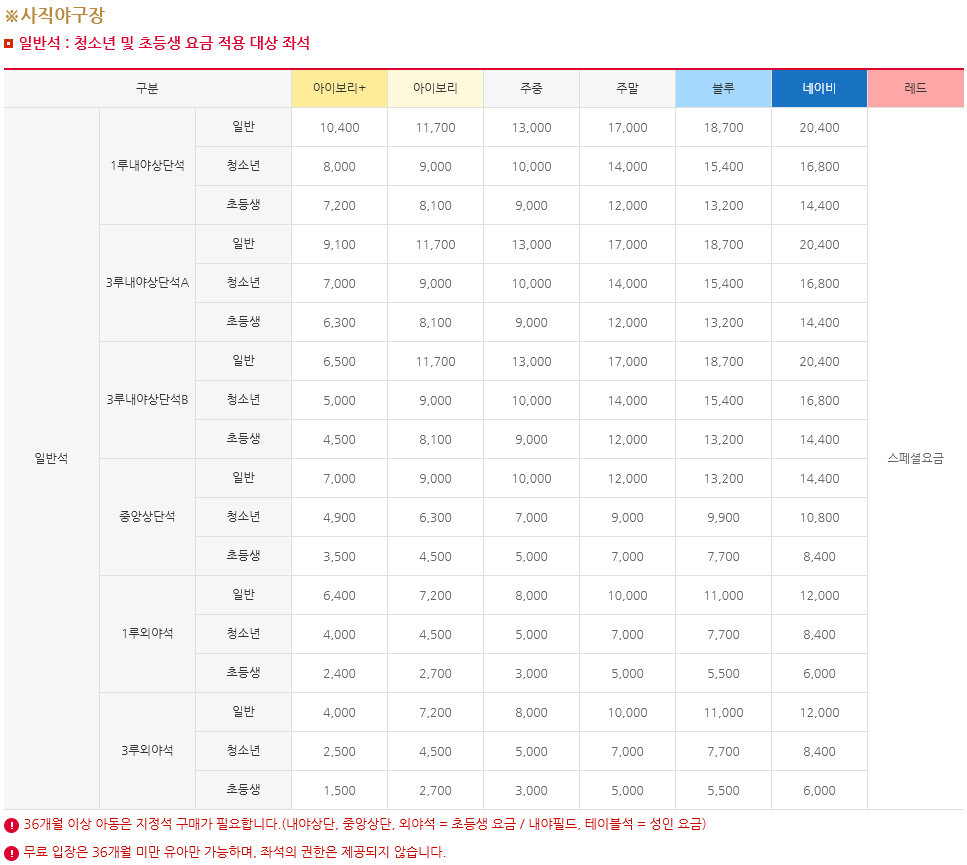Click the 일반 label in the 1루외야석 group

(244, 595)
